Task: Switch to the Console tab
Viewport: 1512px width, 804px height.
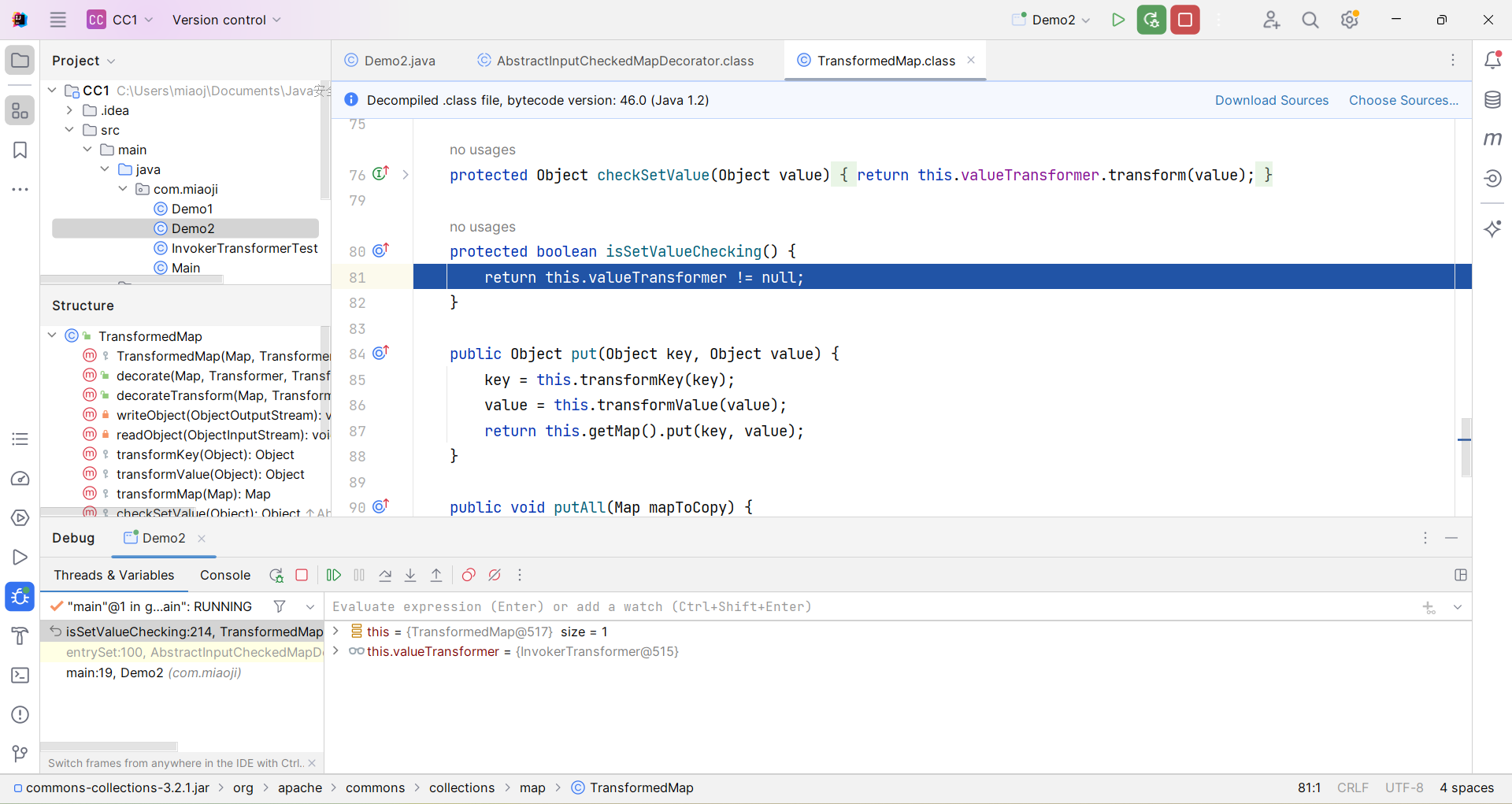Action: pyautogui.click(x=225, y=576)
